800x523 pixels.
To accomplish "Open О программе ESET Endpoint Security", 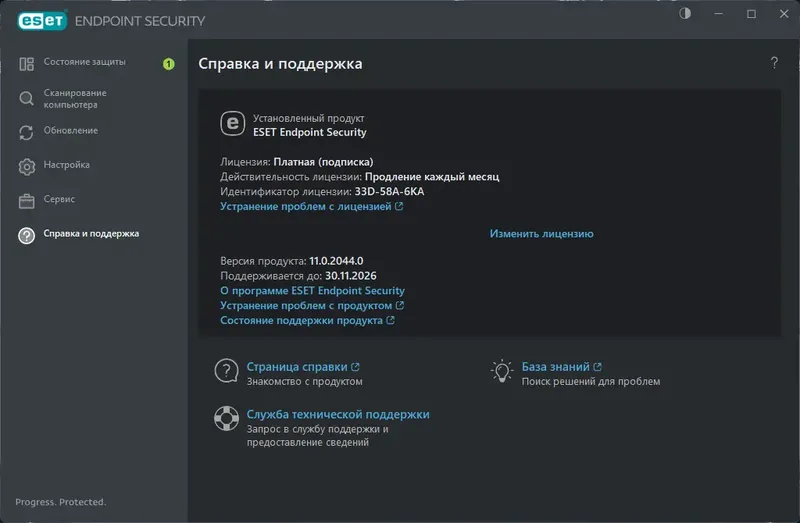I will point(311,290).
